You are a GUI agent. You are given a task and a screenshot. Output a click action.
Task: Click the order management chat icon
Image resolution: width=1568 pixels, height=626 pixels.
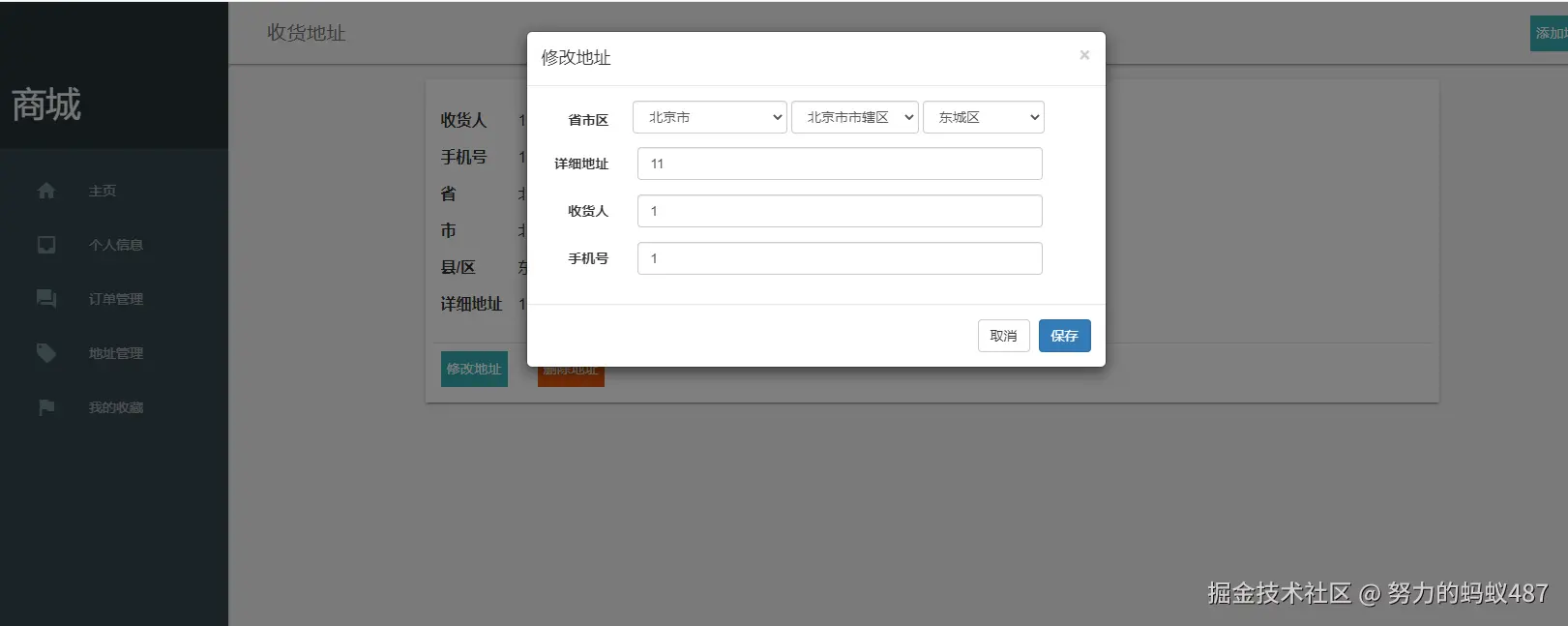pyautogui.click(x=46, y=299)
